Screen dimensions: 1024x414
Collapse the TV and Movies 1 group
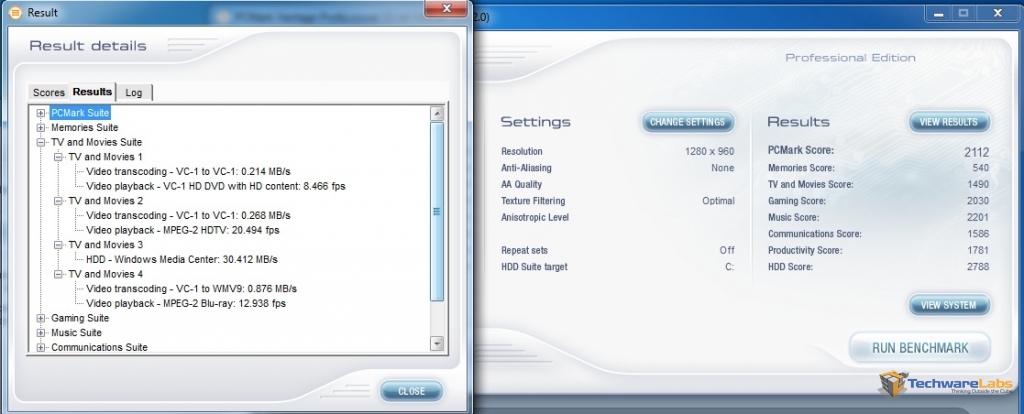58,157
